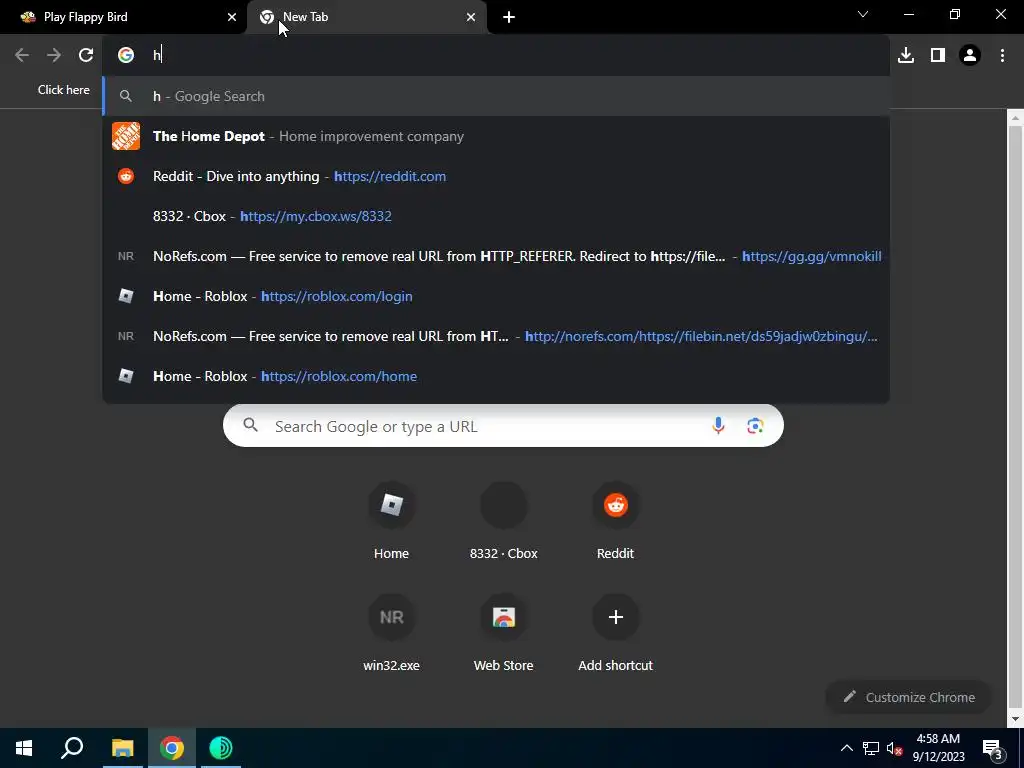Switch to the Play Flappy Bird tab
The width and height of the screenshot is (1024, 768).
coord(122,17)
